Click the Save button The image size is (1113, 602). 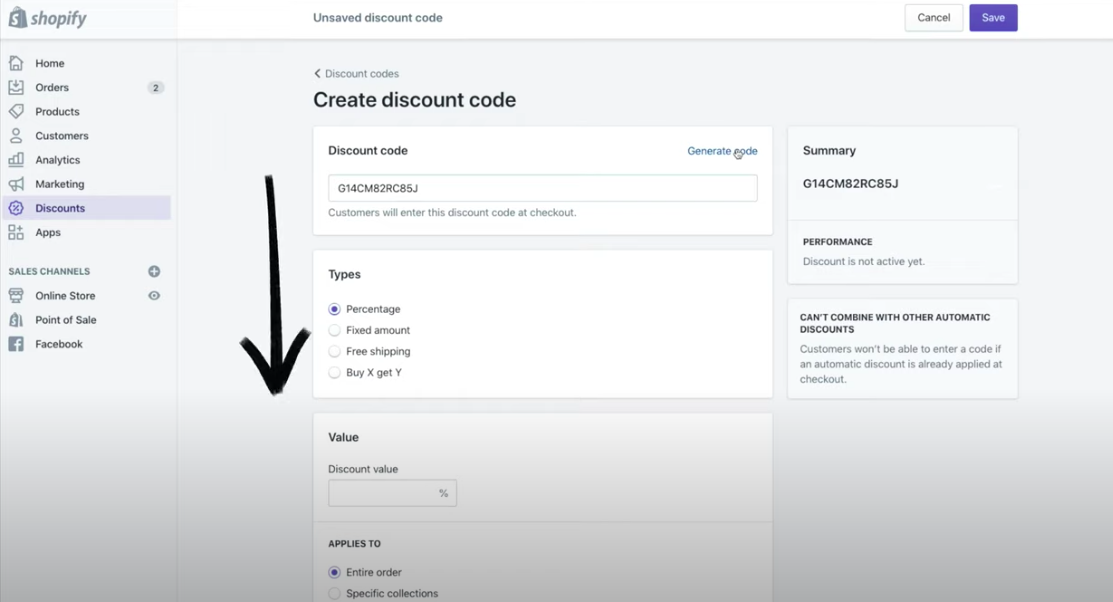coord(993,18)
